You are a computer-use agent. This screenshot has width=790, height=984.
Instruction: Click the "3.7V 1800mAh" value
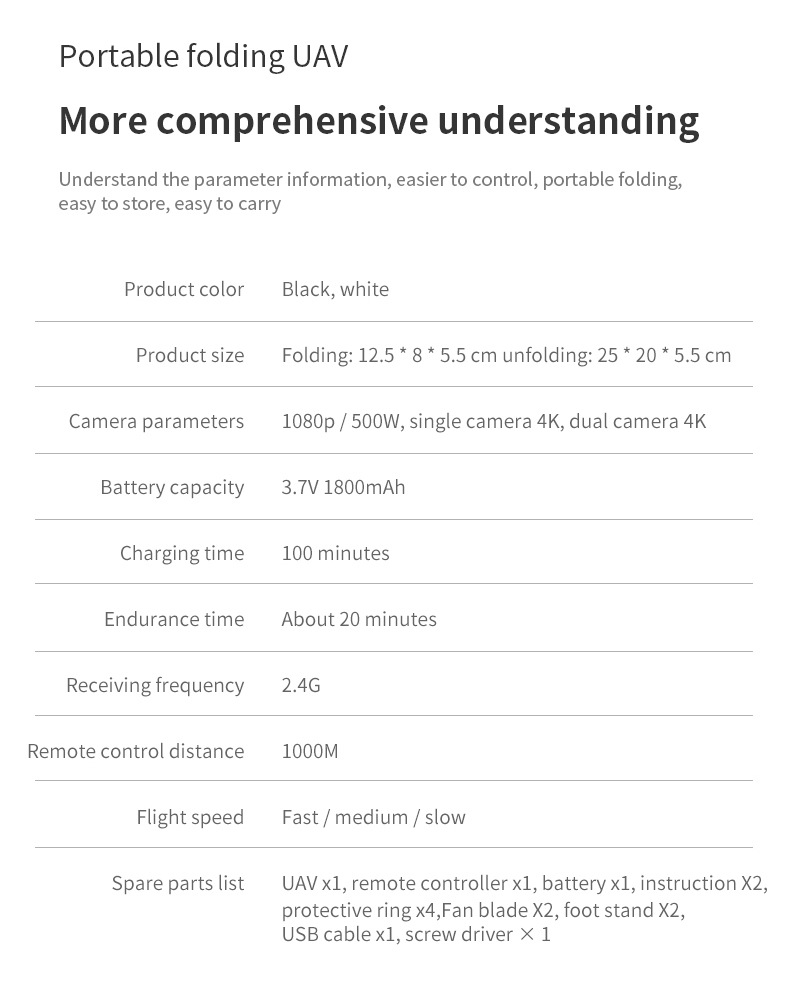343,487
